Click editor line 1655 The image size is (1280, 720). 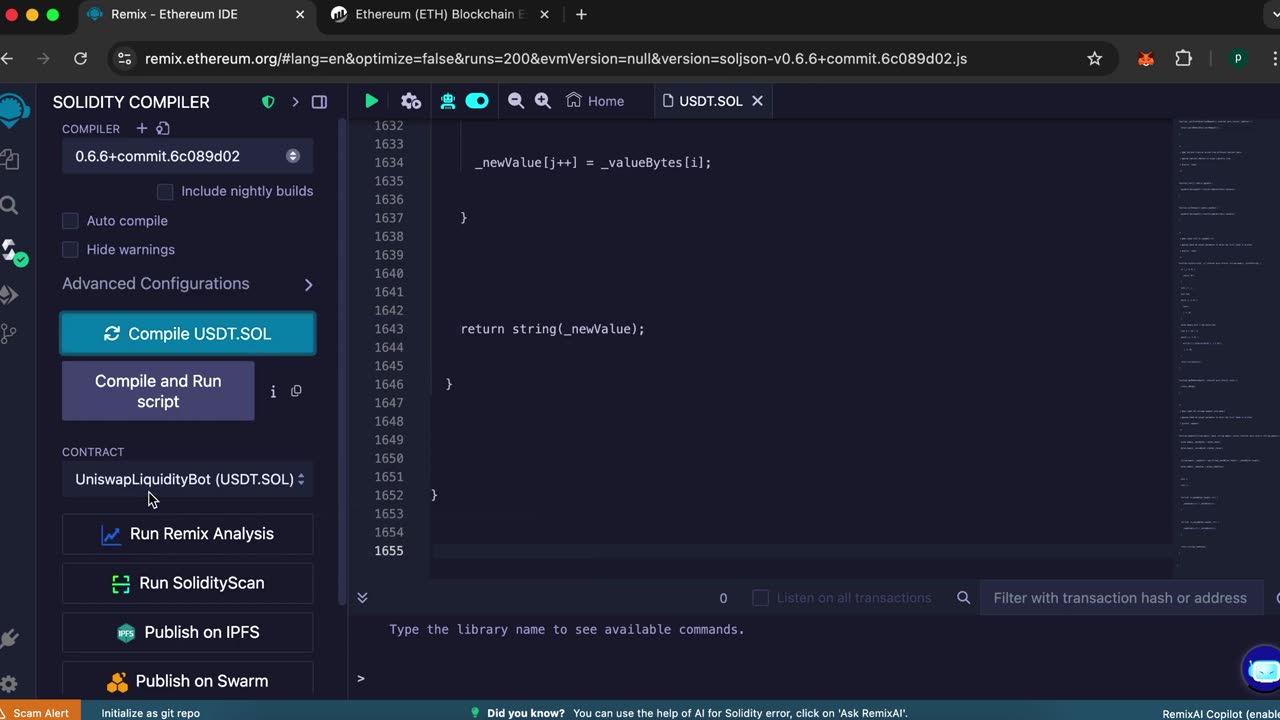pyautogui.click(x=800, y=551)
